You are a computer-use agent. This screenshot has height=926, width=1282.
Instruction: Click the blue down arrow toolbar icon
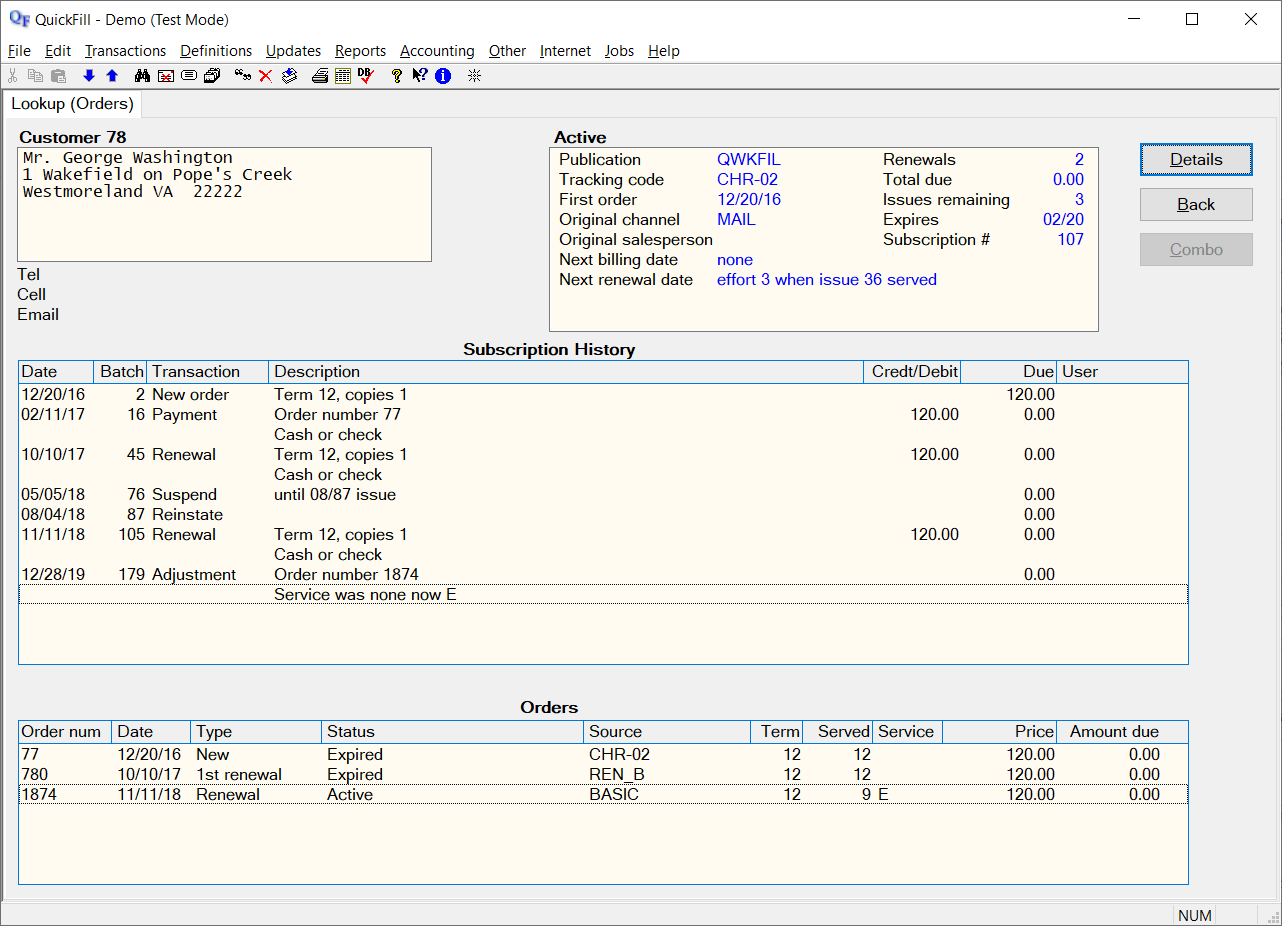tap(89, 76)
